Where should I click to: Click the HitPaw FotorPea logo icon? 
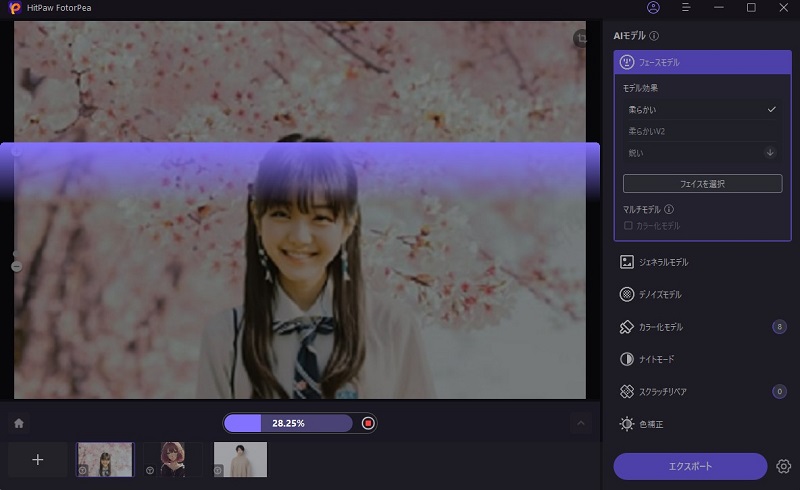pos(15,8)
